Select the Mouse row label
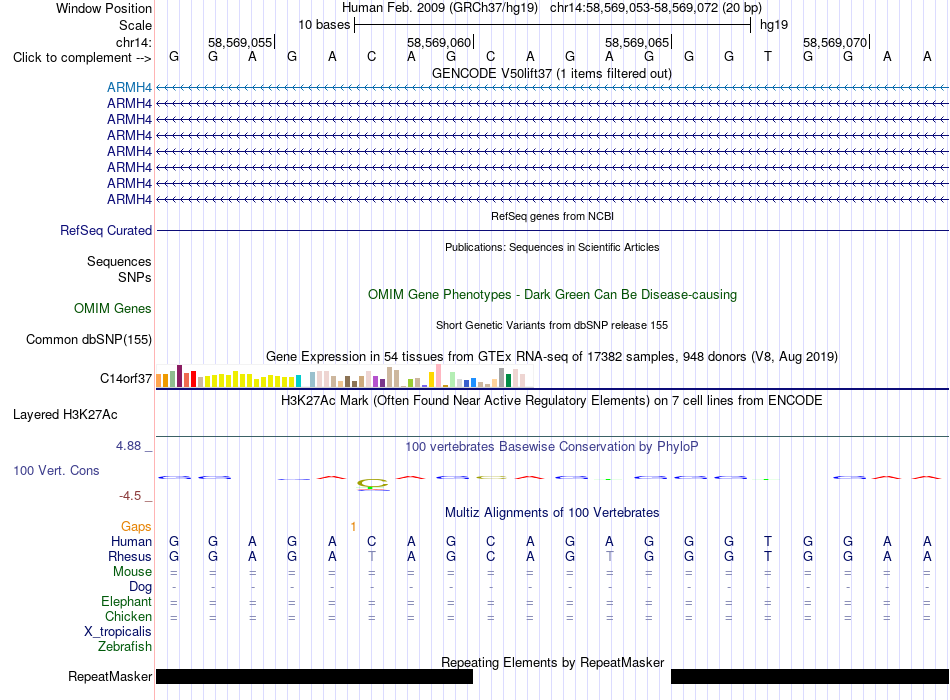The height and width of the screenshot is (700, 950). [132, 572]
